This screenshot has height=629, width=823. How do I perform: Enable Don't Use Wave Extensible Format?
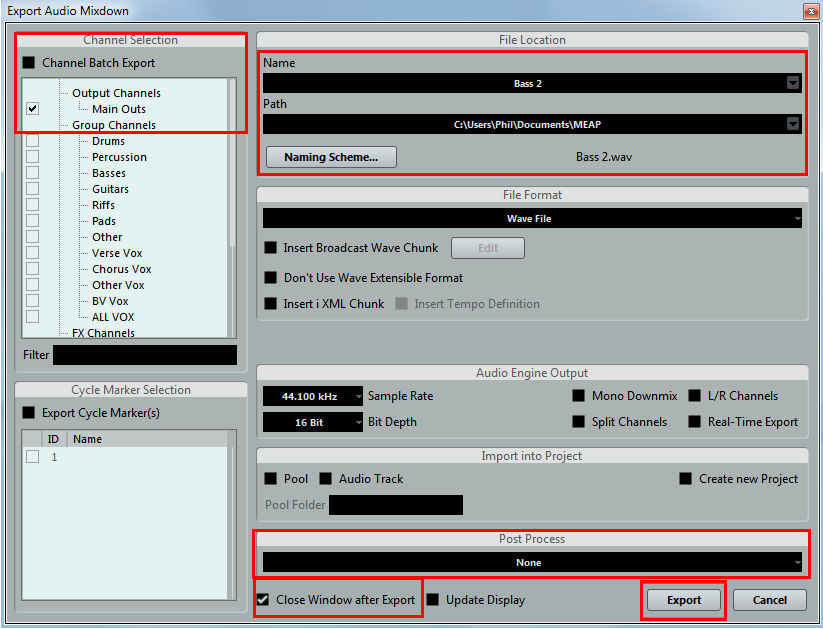pos(271,278)
